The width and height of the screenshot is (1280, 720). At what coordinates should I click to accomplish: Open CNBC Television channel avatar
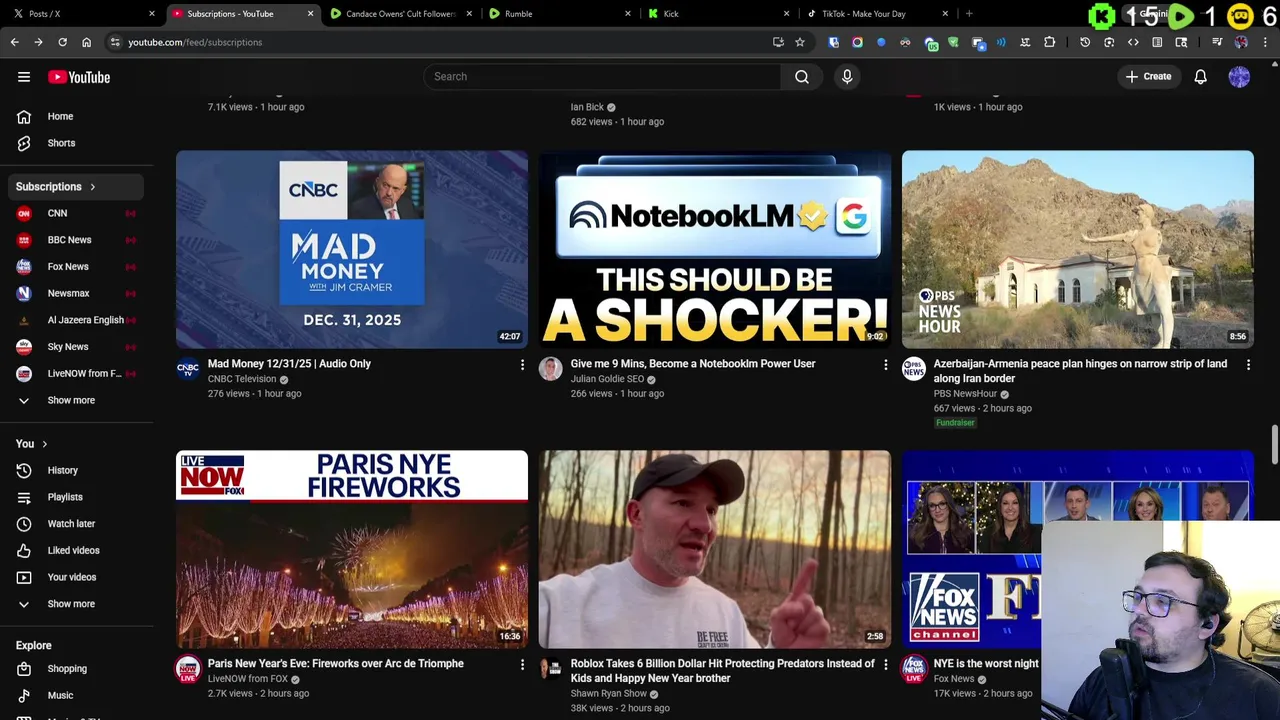pyautogui.click(x=188, y=369)
